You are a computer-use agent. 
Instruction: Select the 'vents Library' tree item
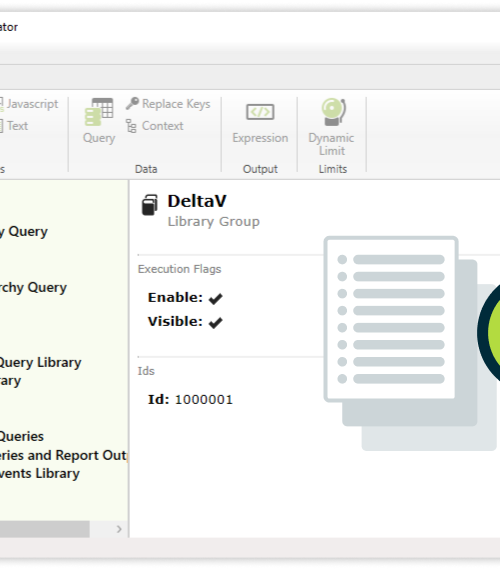[40, 474]
